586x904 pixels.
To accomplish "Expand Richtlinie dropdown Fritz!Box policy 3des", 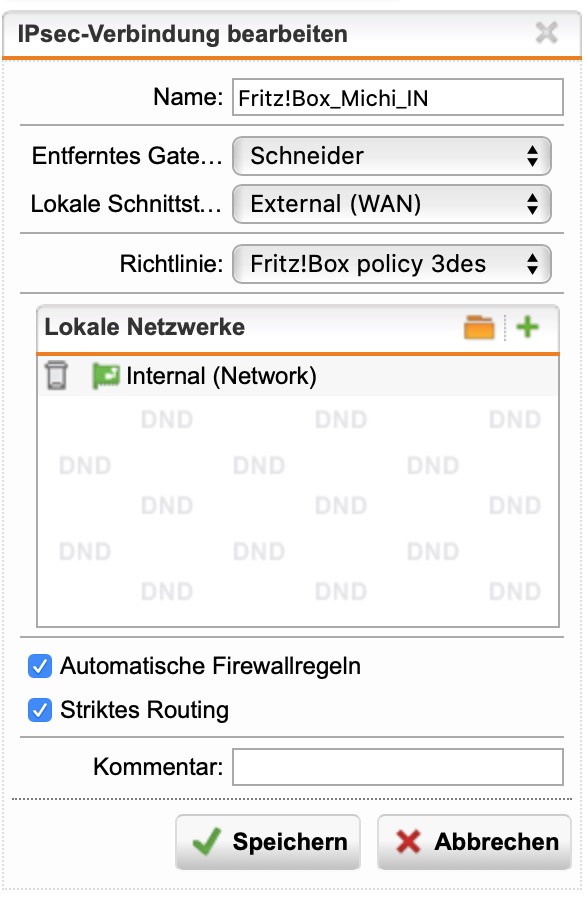I will click(x=392, y=264).
